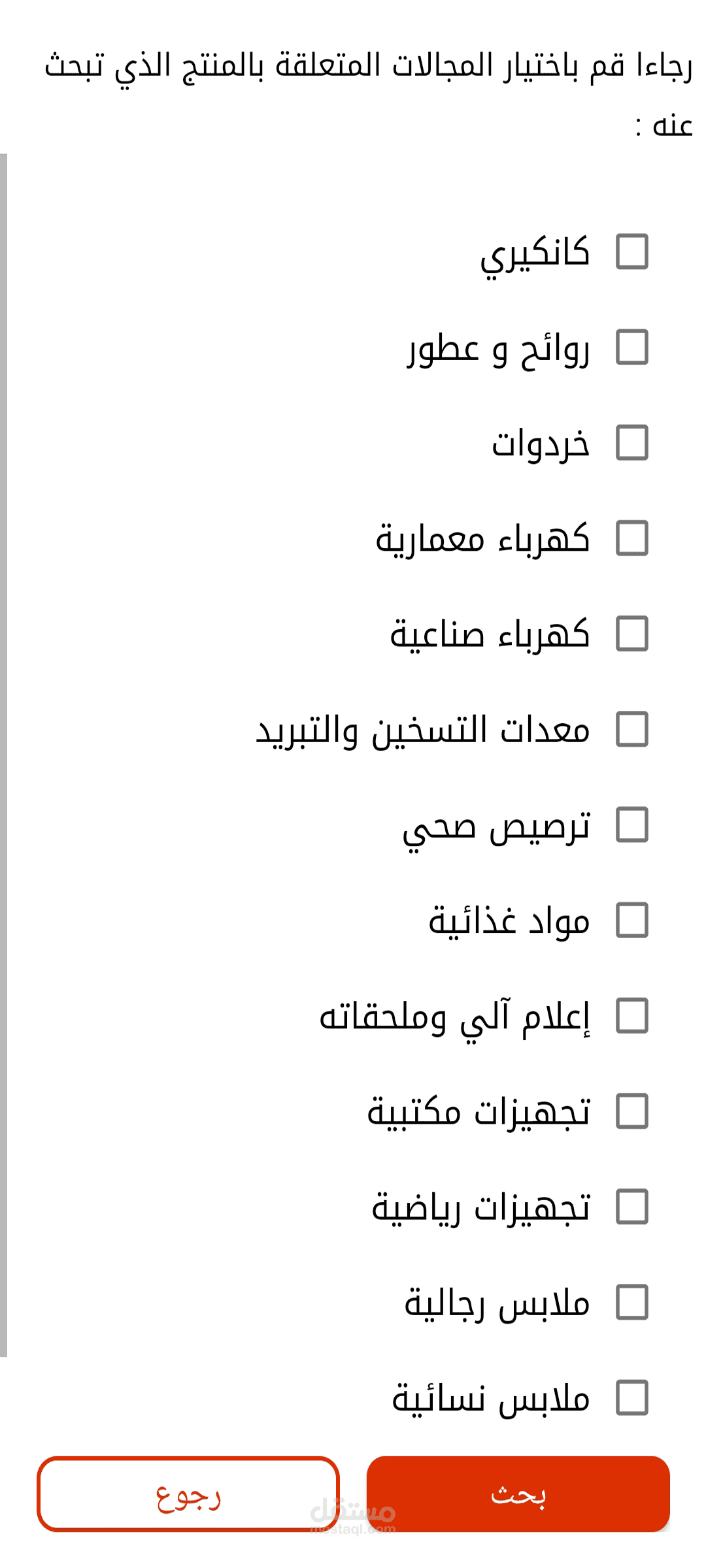Check the تجهيزات رياضية checkbox
706x1568 pixels.
631,1207
